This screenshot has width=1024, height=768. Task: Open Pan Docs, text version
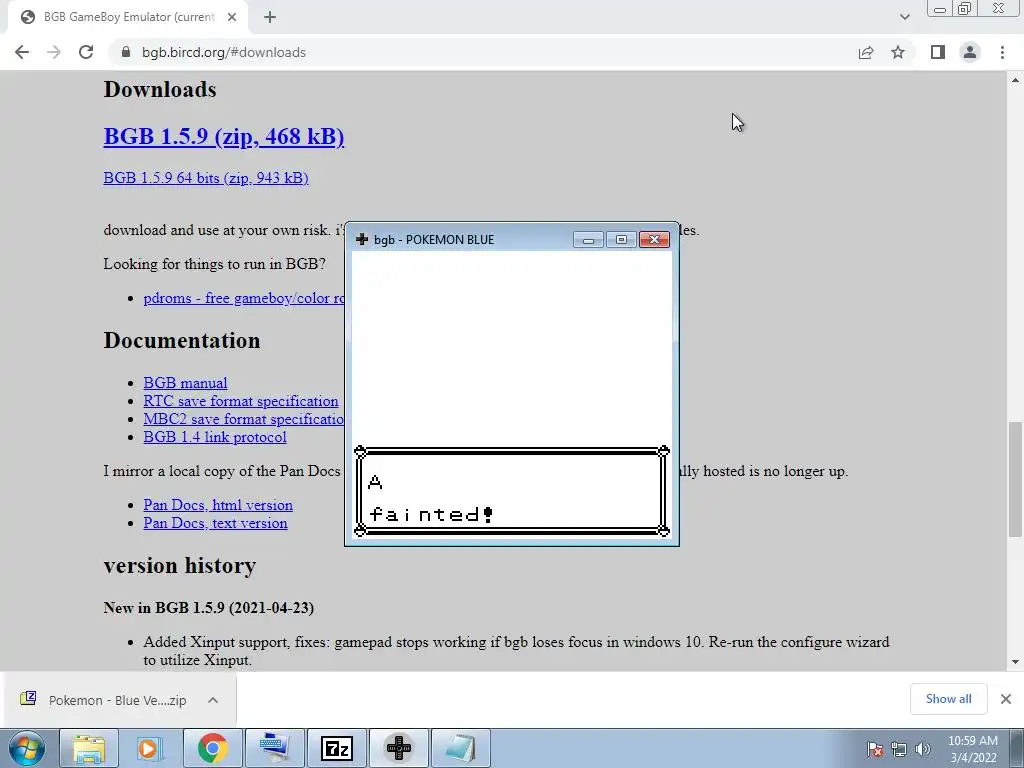(216, 523)
